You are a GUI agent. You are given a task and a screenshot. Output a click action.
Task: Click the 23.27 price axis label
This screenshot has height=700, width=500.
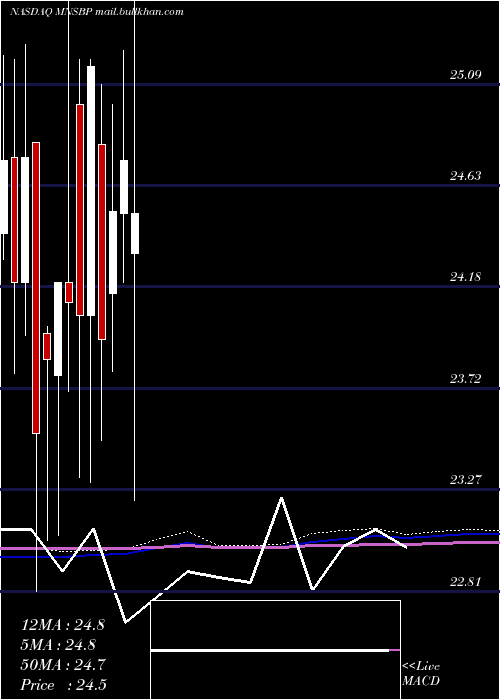point(466,480)
